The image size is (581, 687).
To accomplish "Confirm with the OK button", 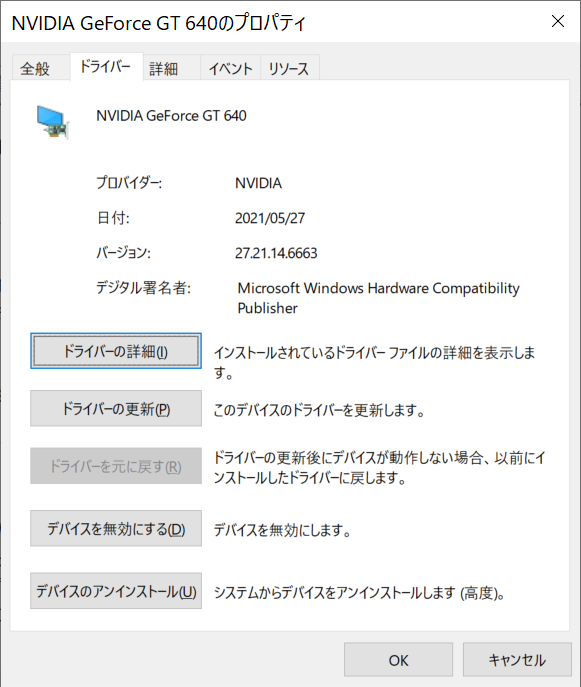I will tap(398, 660).
